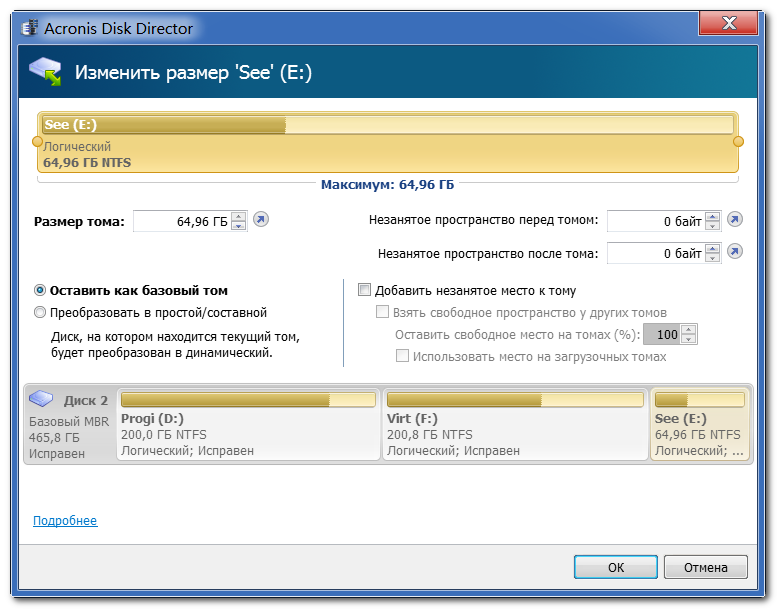Screen dimensions: 777x609
Task: Check 'Взять свободное пространство у других томов'
Action: [x=382, y=312]
